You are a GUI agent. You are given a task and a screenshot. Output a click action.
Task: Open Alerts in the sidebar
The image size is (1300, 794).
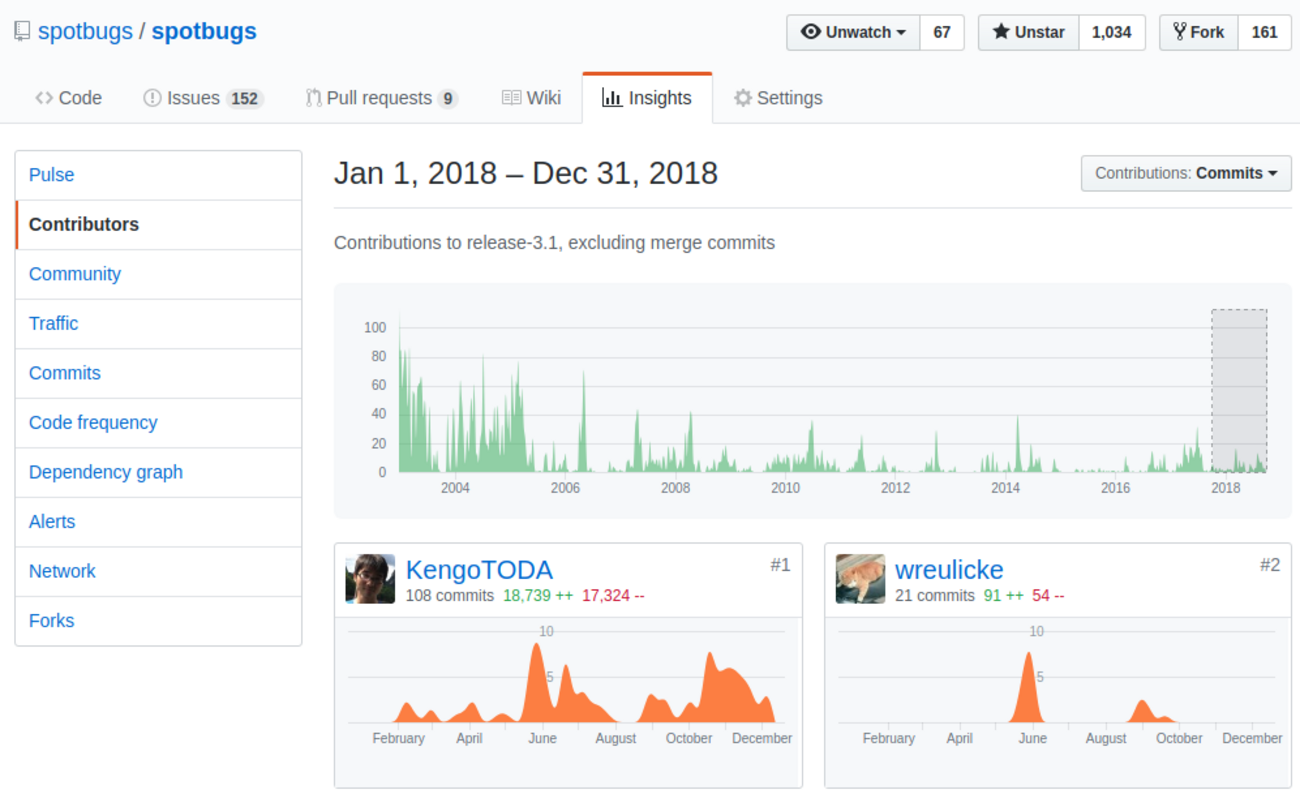coord(158,522)
